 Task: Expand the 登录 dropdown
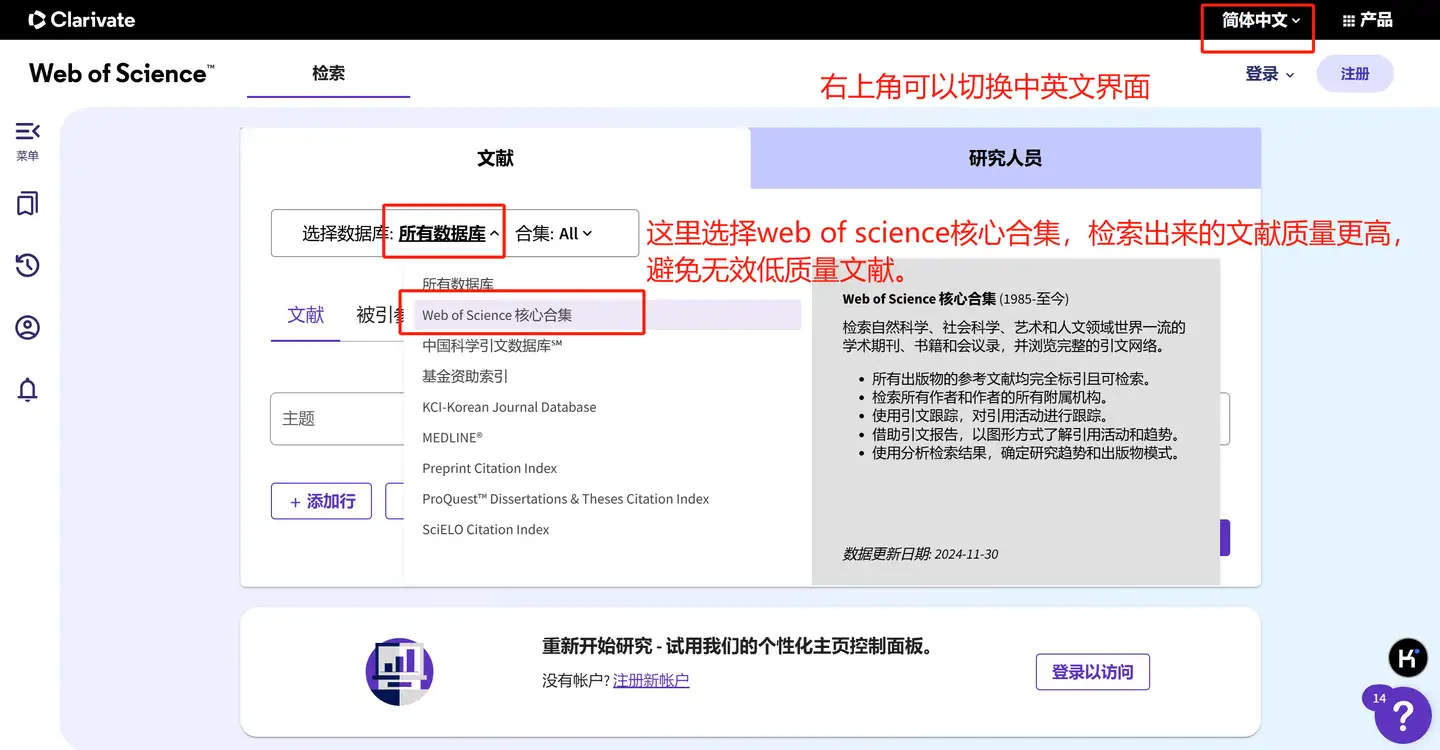[x=1270, y=74]
